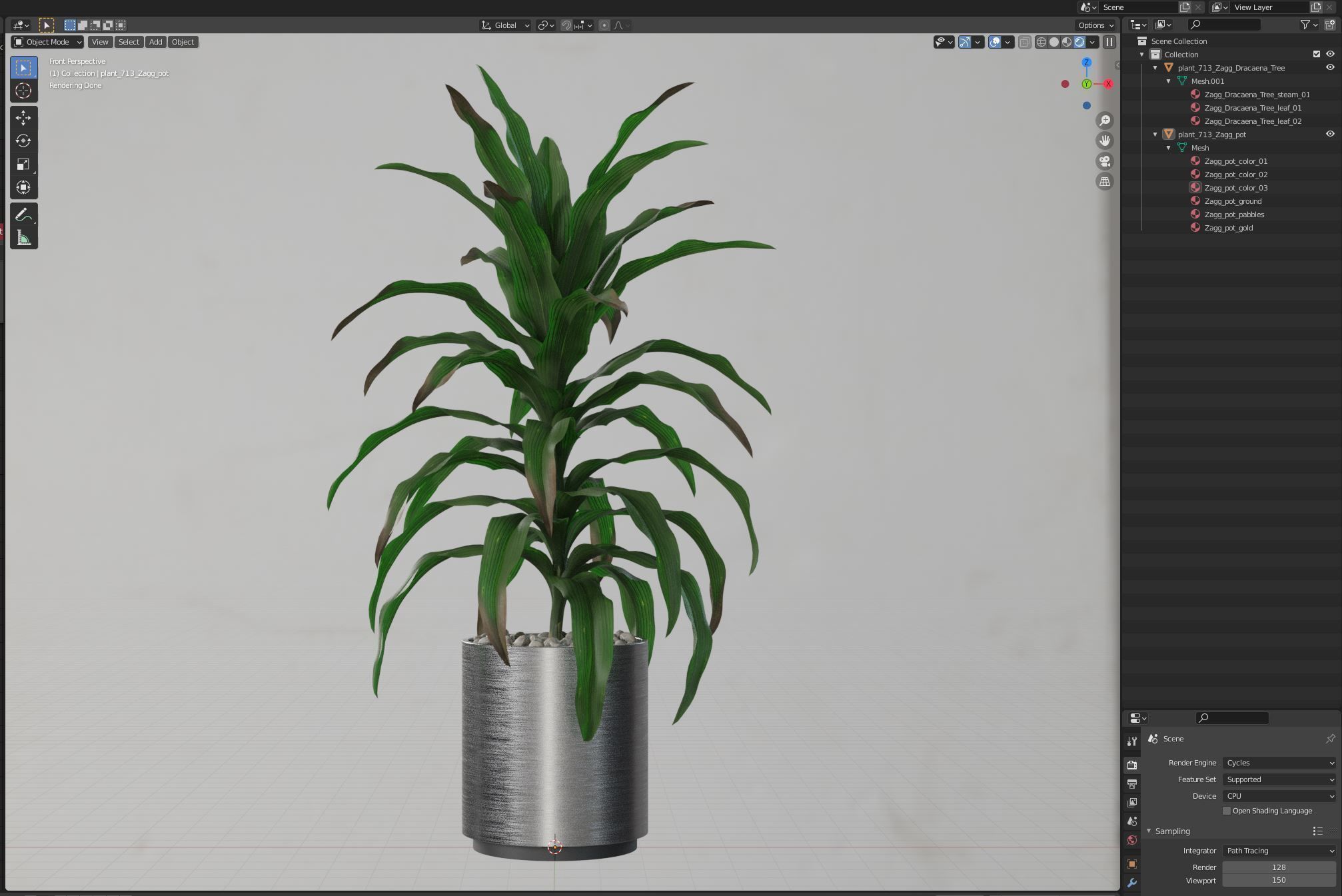Image resolution: width=1342 pixels, height=896 pixels.
Task: Switch to rendered viewport shading
Action: pos(1079,42)
